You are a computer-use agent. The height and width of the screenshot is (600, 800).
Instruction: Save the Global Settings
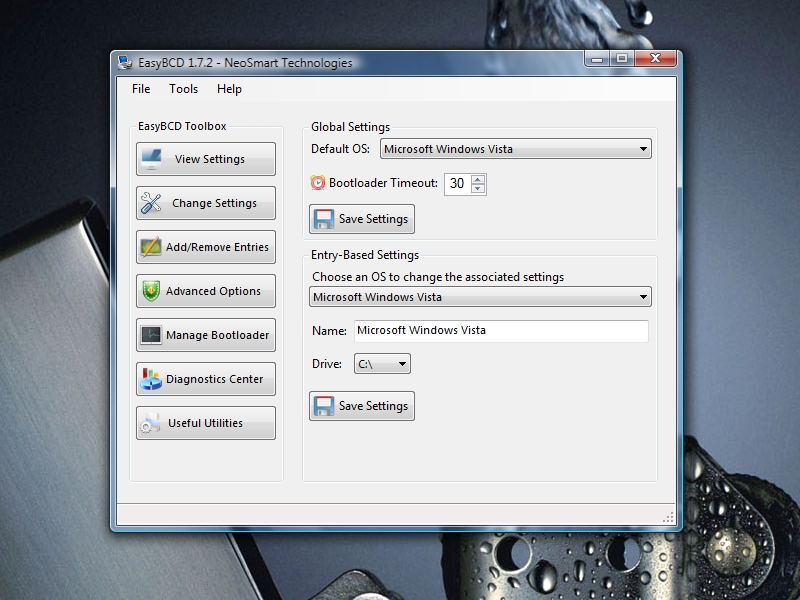coord(362,219)
